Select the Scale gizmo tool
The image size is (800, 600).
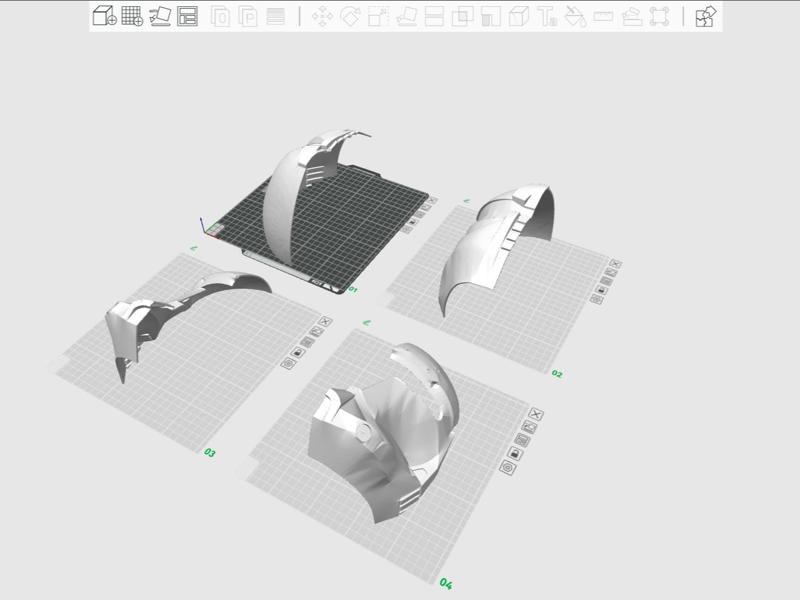[379, 16]
